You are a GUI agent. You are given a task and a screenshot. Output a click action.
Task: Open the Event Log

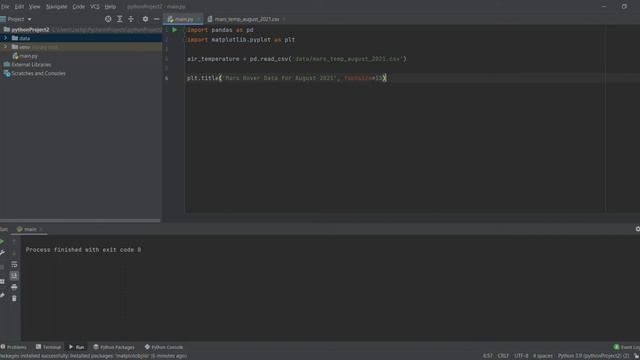(x=627, y=347)
